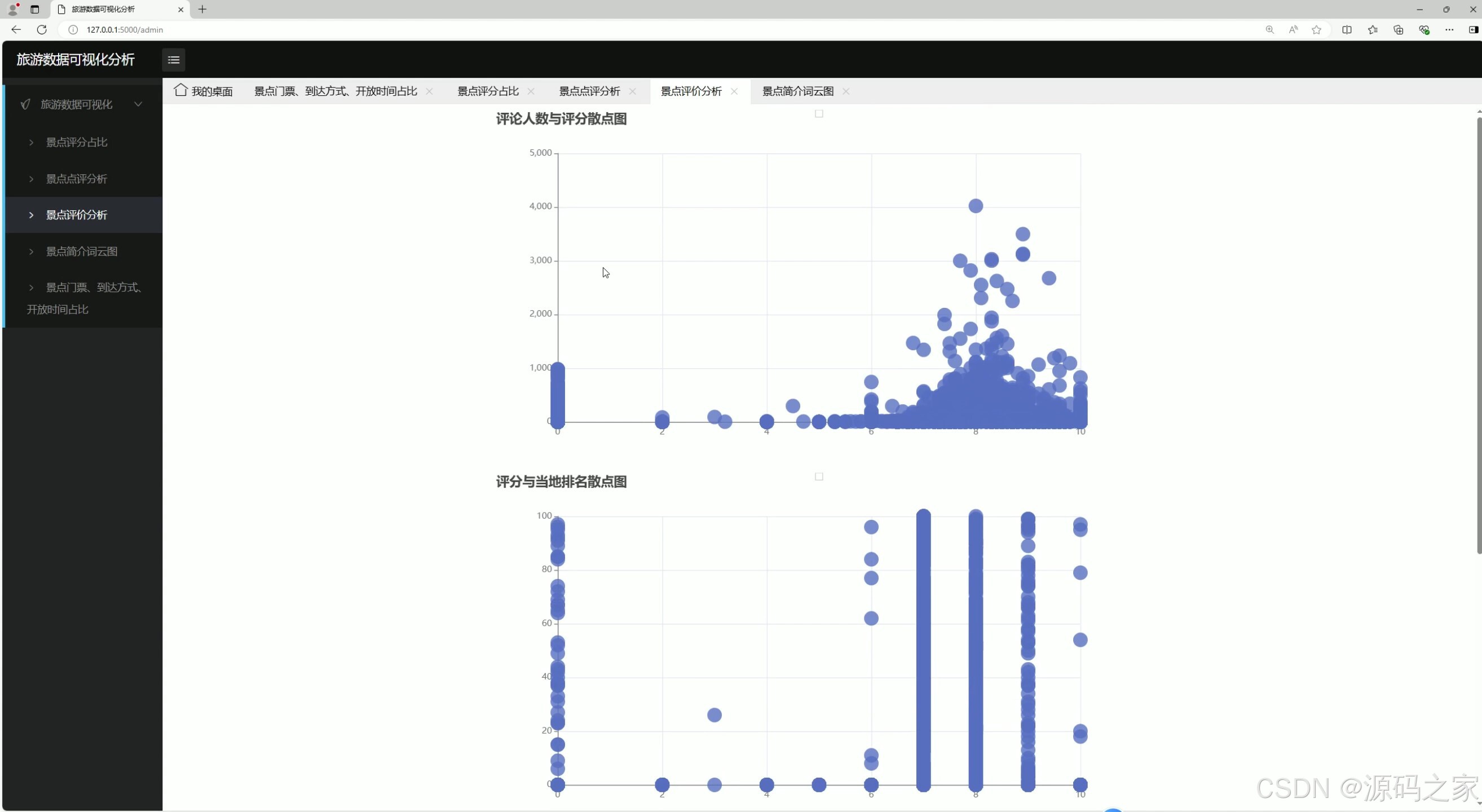Viewport: 1482px width, 812px height.
Task: Select 景点评分占比 in sidebar
Action: (77, 142)
